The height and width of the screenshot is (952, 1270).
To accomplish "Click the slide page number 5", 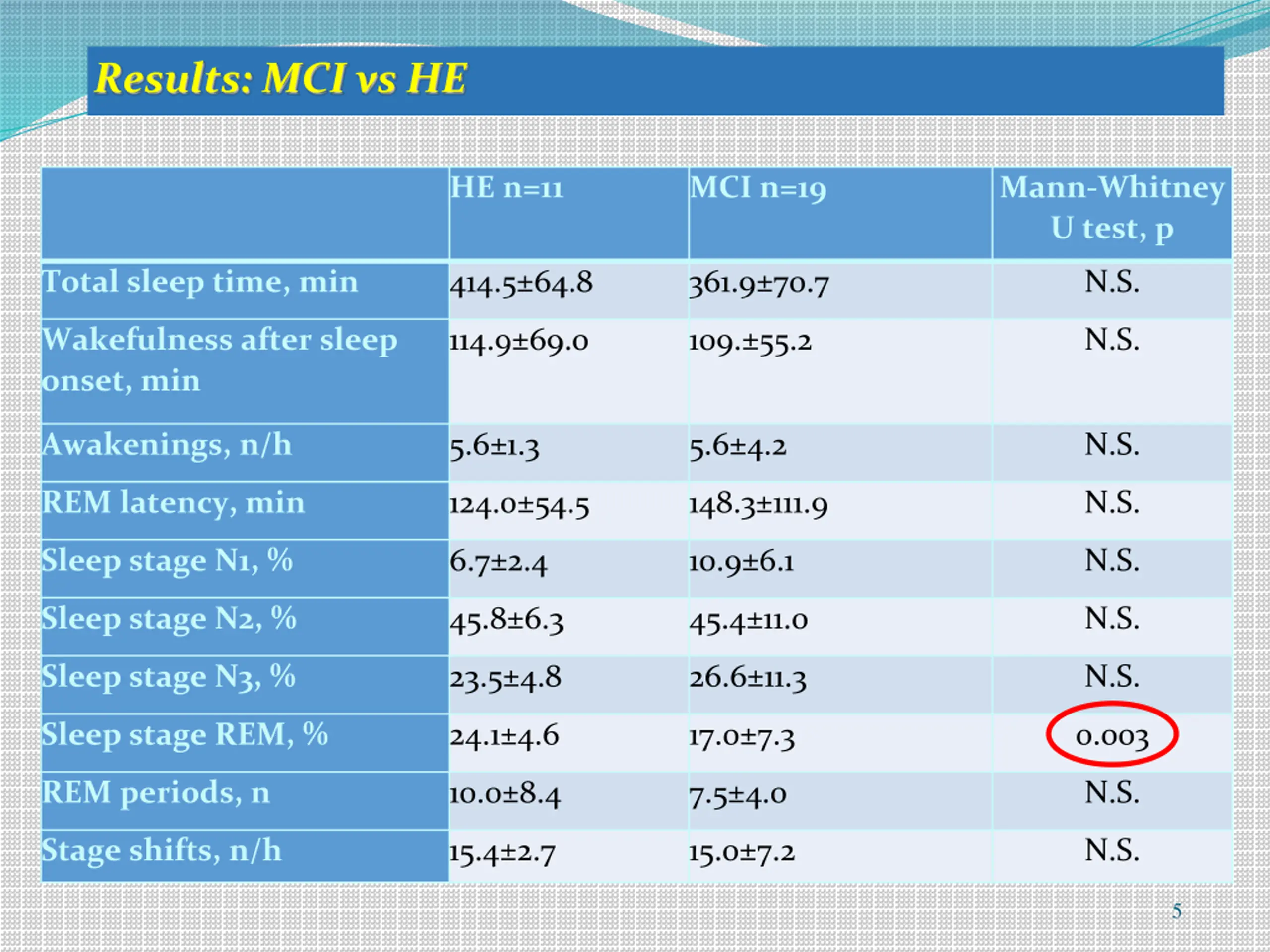I will [x=1177, y=911].
